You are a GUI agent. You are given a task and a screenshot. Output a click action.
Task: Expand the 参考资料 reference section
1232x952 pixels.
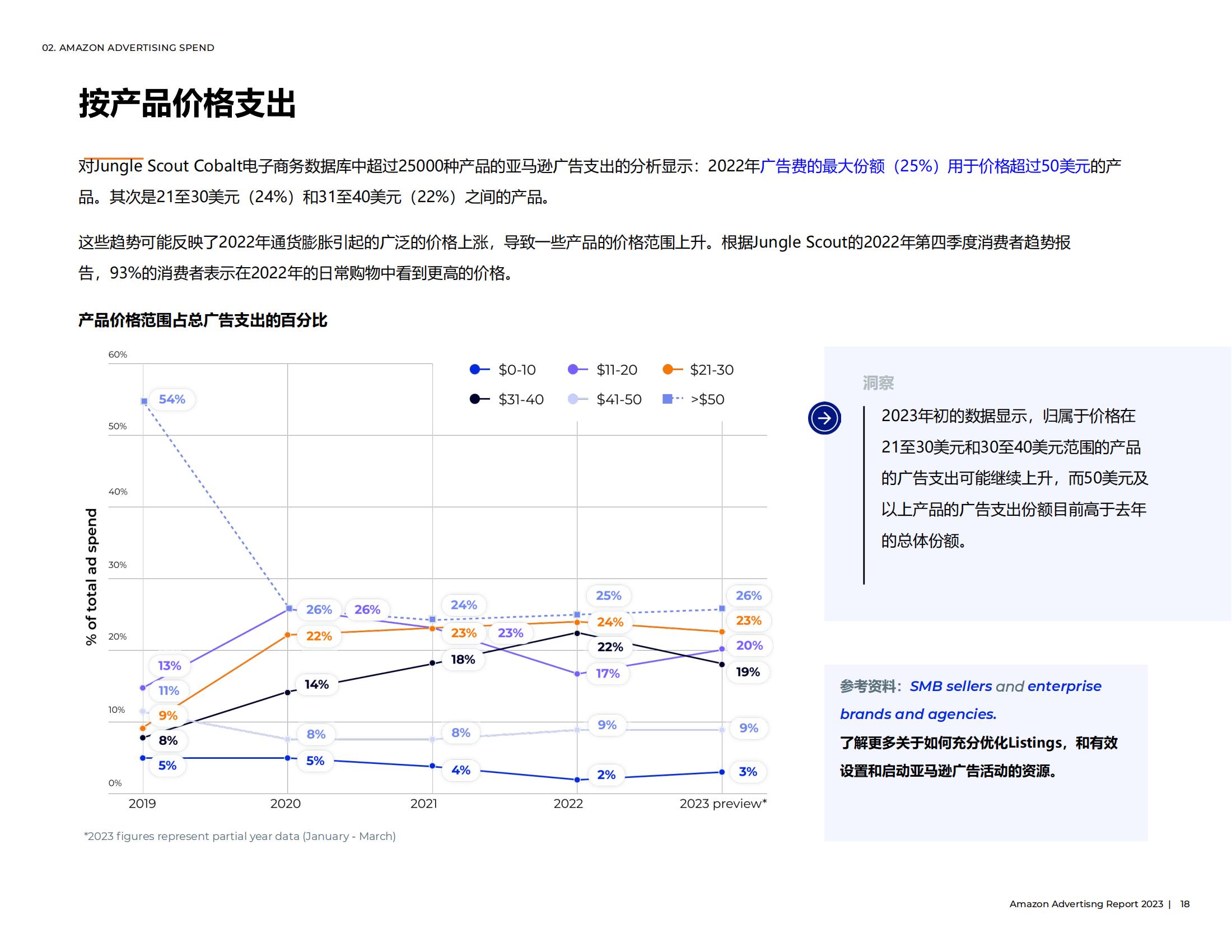tap(869, 686)
